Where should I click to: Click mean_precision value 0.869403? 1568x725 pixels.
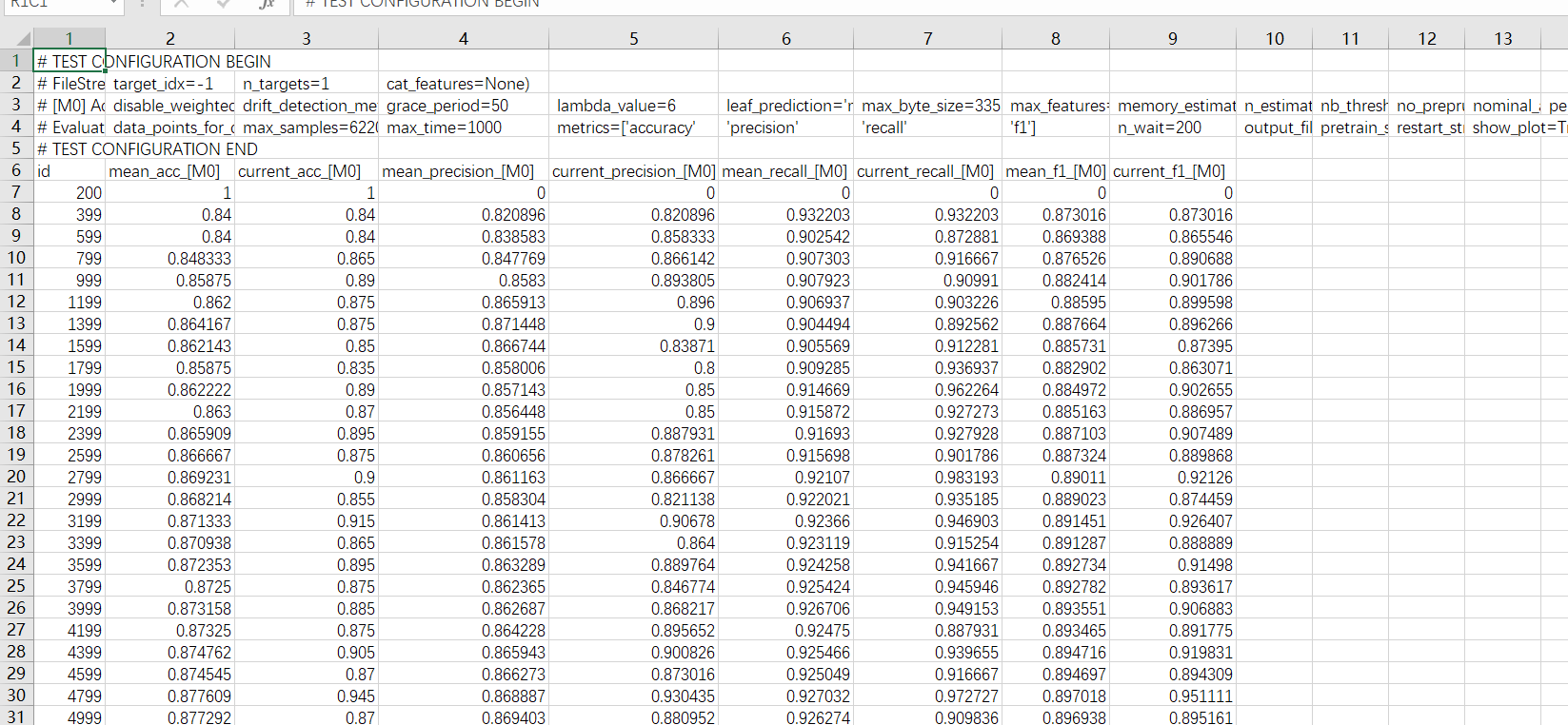(x=464, y=716)
